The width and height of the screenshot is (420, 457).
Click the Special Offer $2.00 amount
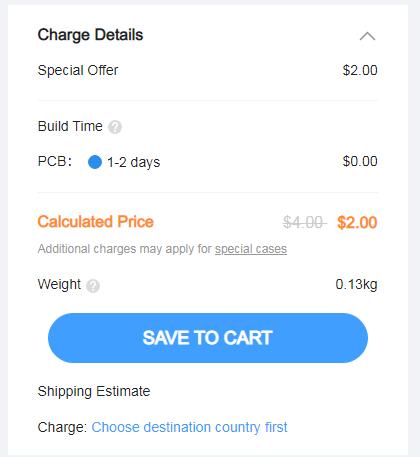360,70
